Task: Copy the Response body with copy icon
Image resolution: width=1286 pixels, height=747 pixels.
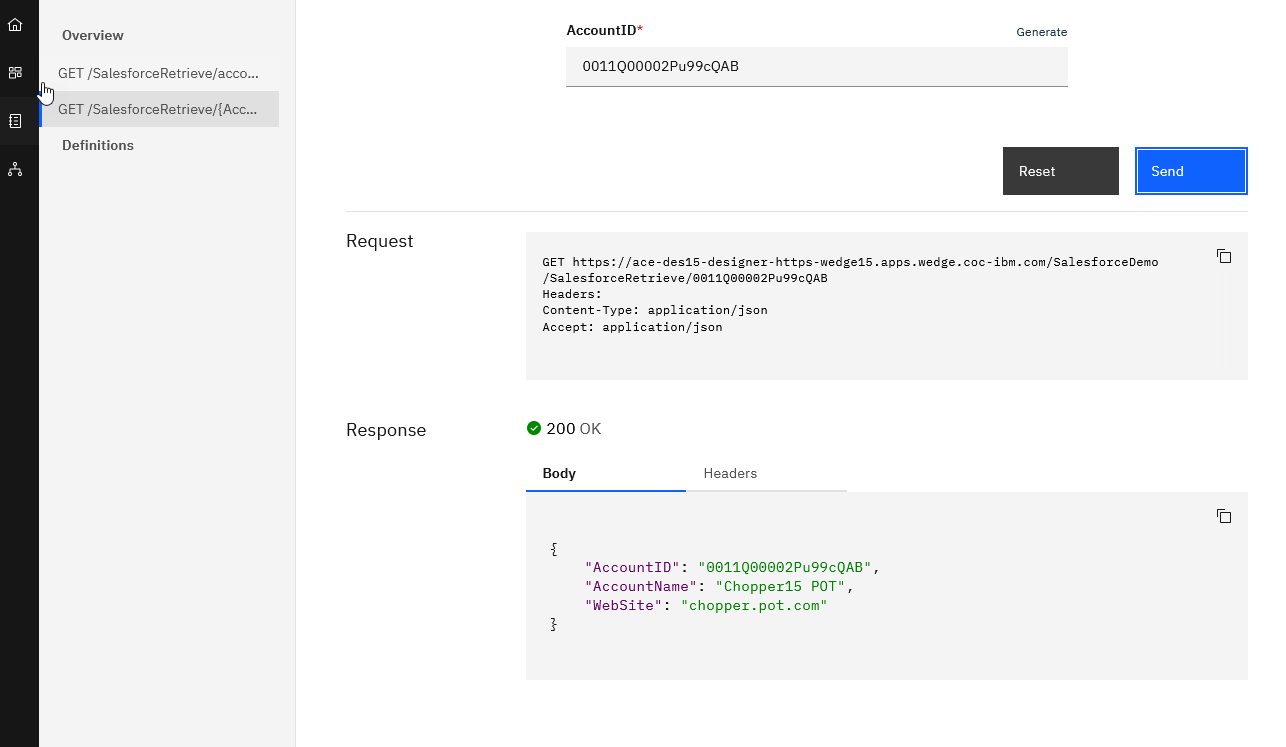Action: 1223,516
